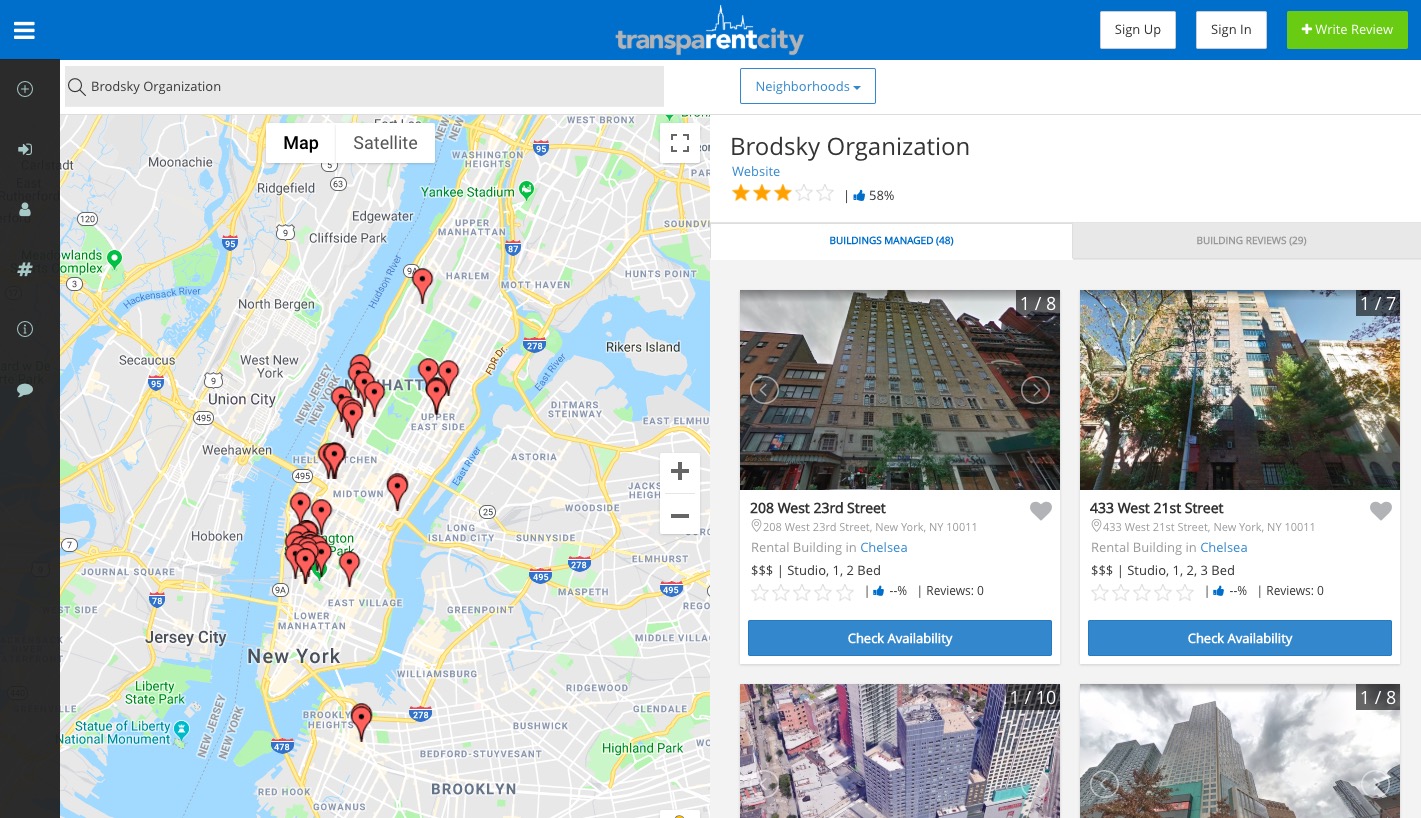The height and width of the screenshot is (818, 1421).
Task: Check Availability for 208 West 23rd Street
Action: 900,638
